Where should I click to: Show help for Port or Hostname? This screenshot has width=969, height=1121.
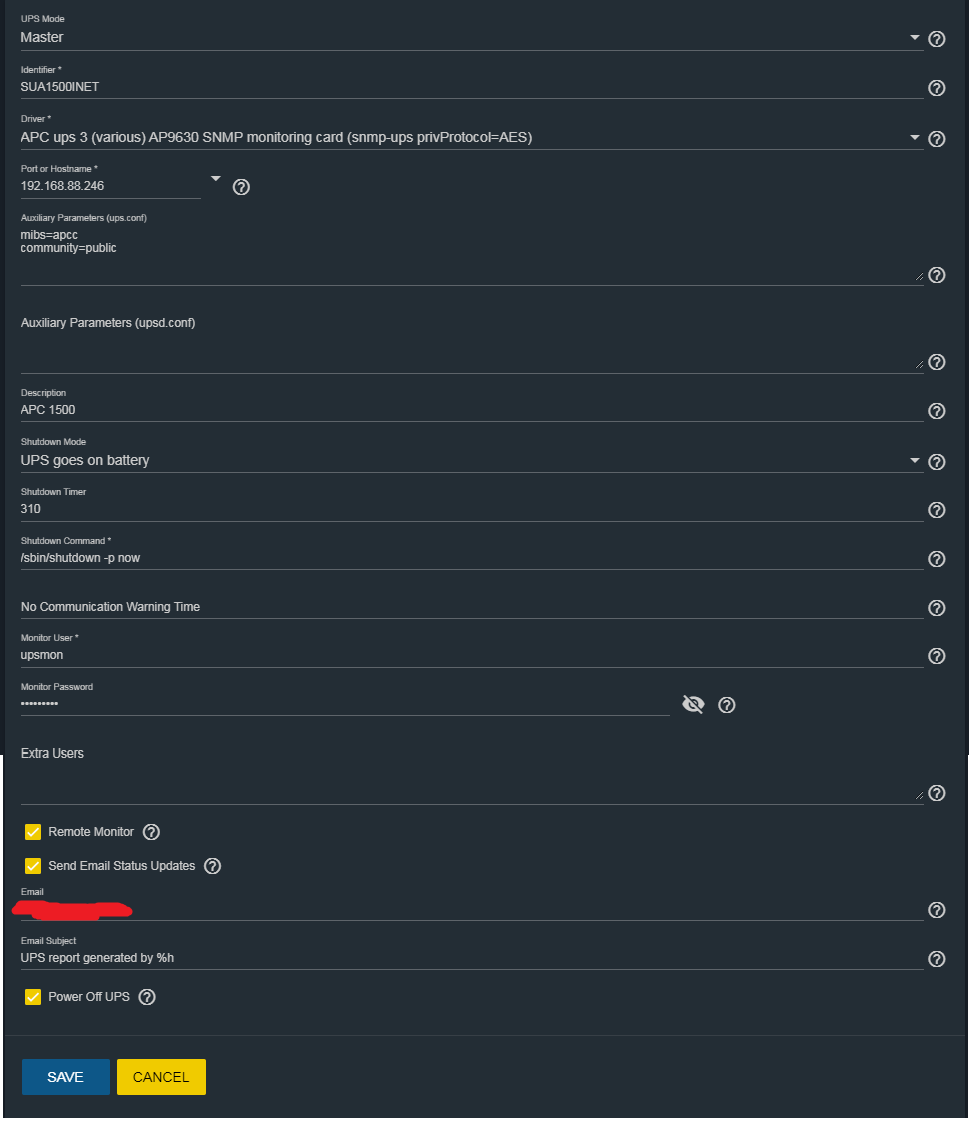click(241, 187)
